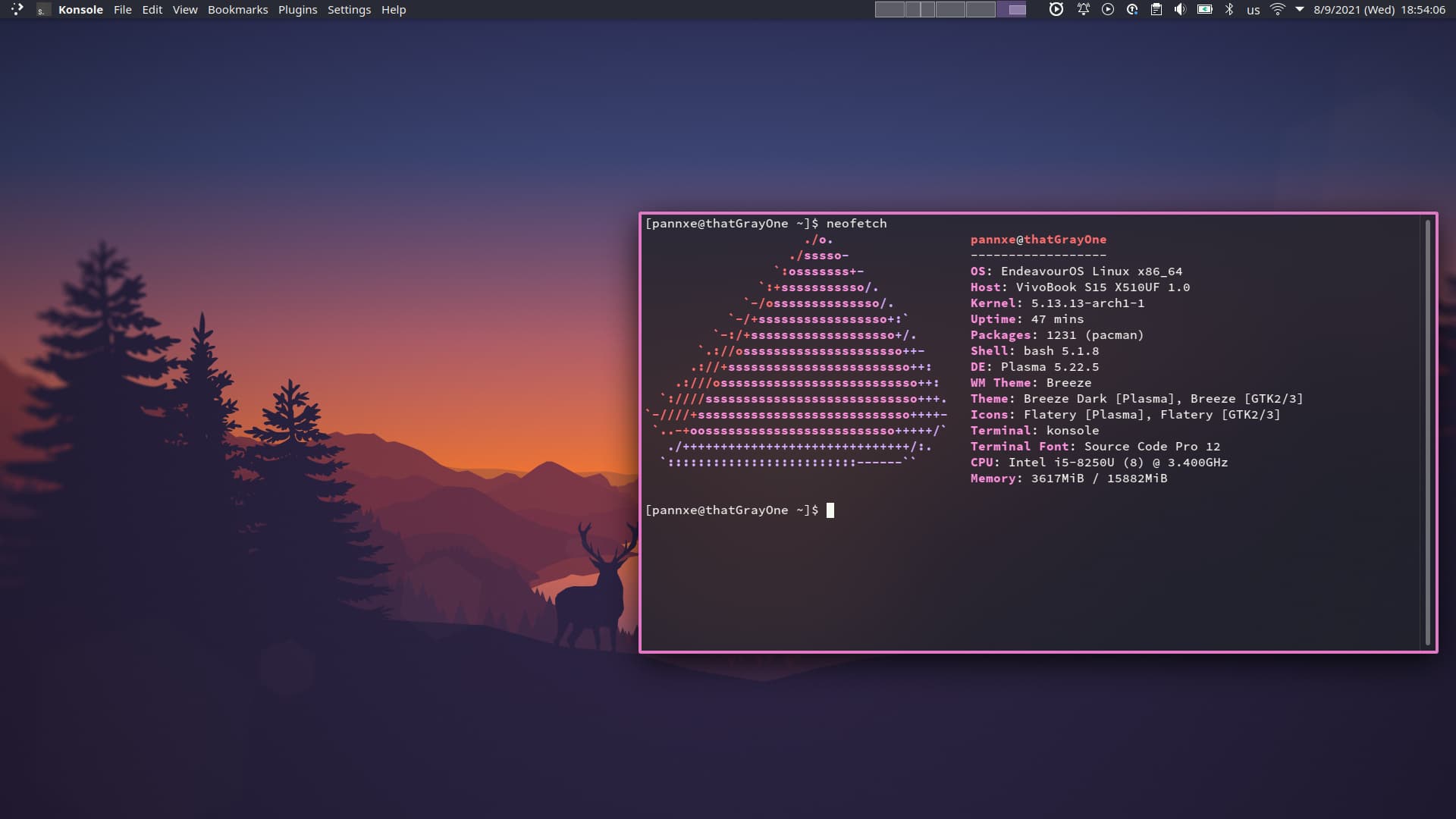
Task: Open the File menu
Action: (x=123, y=10)
